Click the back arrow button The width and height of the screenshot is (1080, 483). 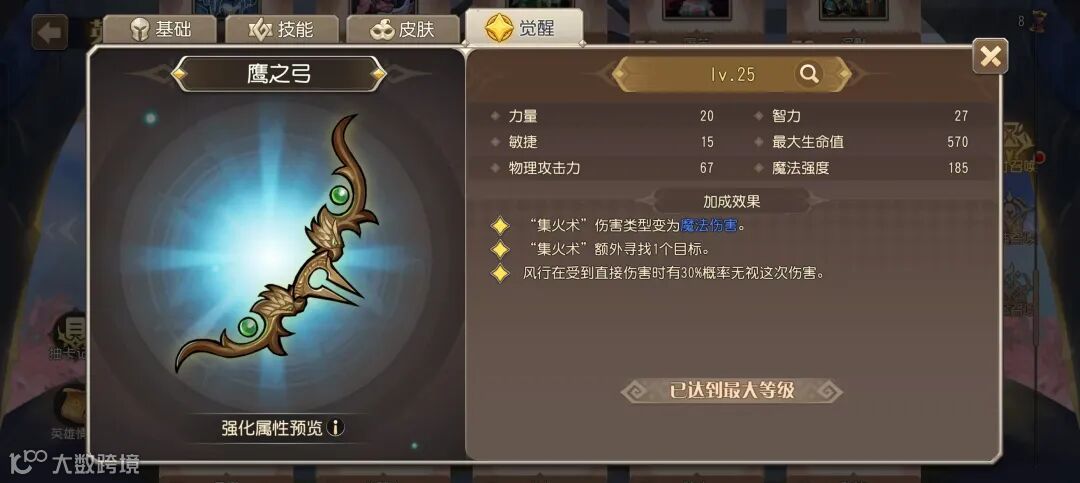[50, 32]
